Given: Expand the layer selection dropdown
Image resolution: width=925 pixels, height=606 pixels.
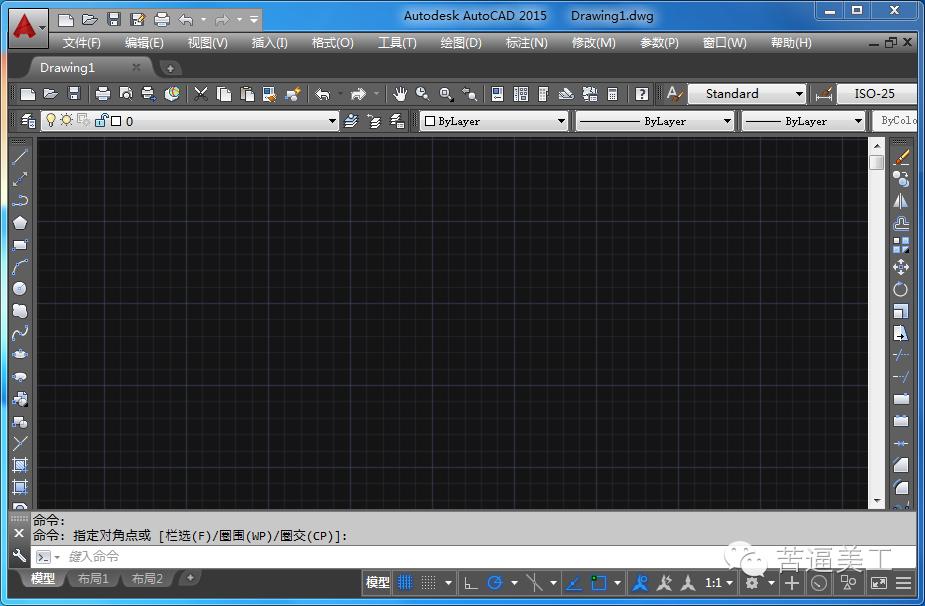Looking at the screenshot, I should [x=333, y=121].
